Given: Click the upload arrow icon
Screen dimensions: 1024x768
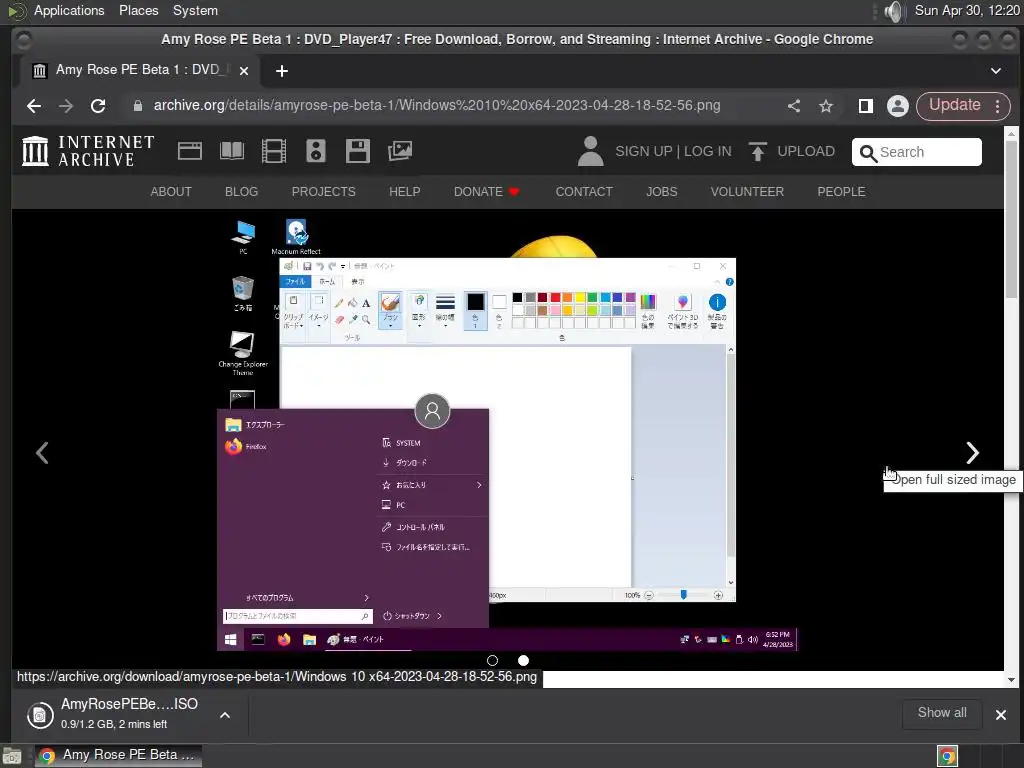Looking at the screenshot, I should (x=758, y=151).
